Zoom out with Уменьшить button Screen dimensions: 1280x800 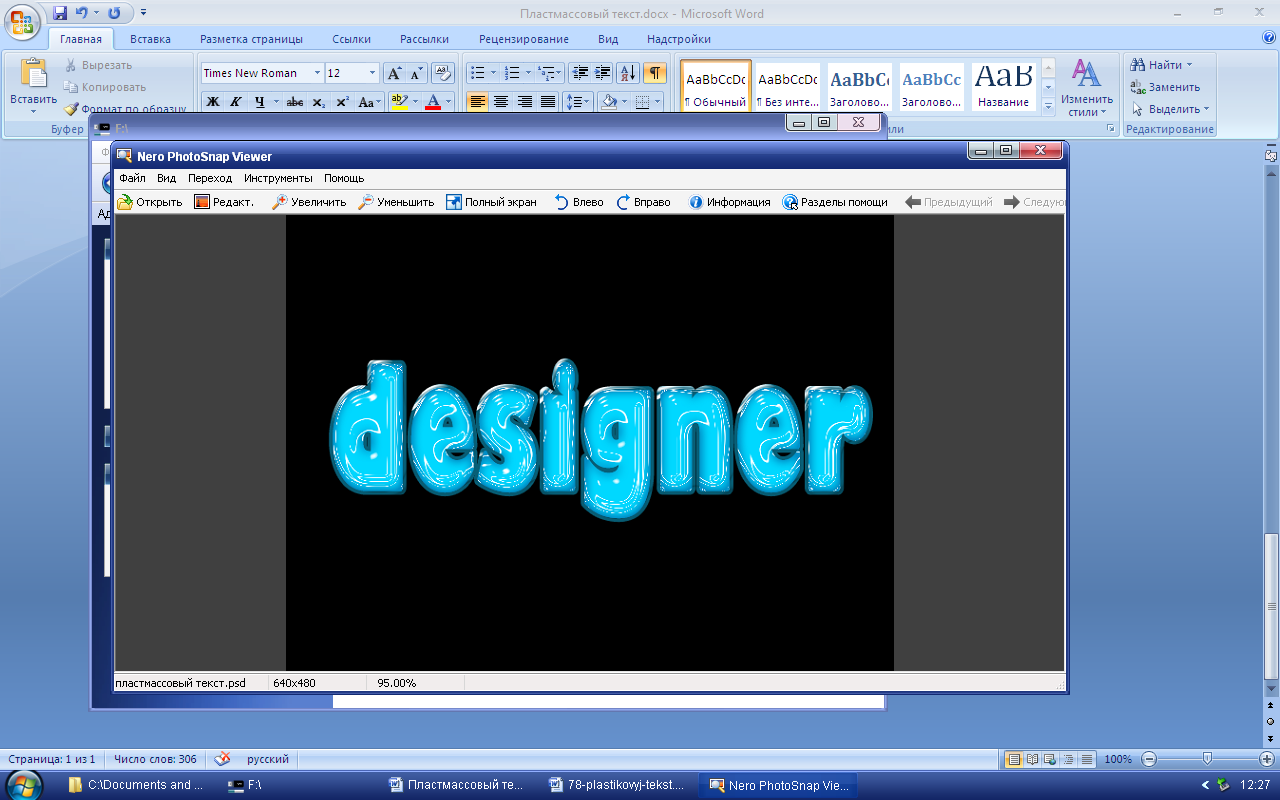coord(396,202)
